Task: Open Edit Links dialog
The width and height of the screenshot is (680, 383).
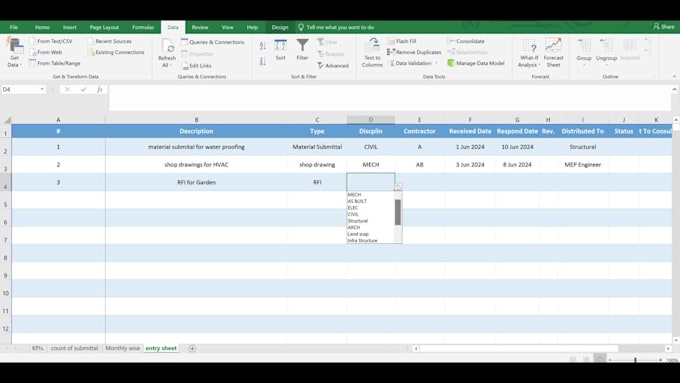Action: click(196, 65)
